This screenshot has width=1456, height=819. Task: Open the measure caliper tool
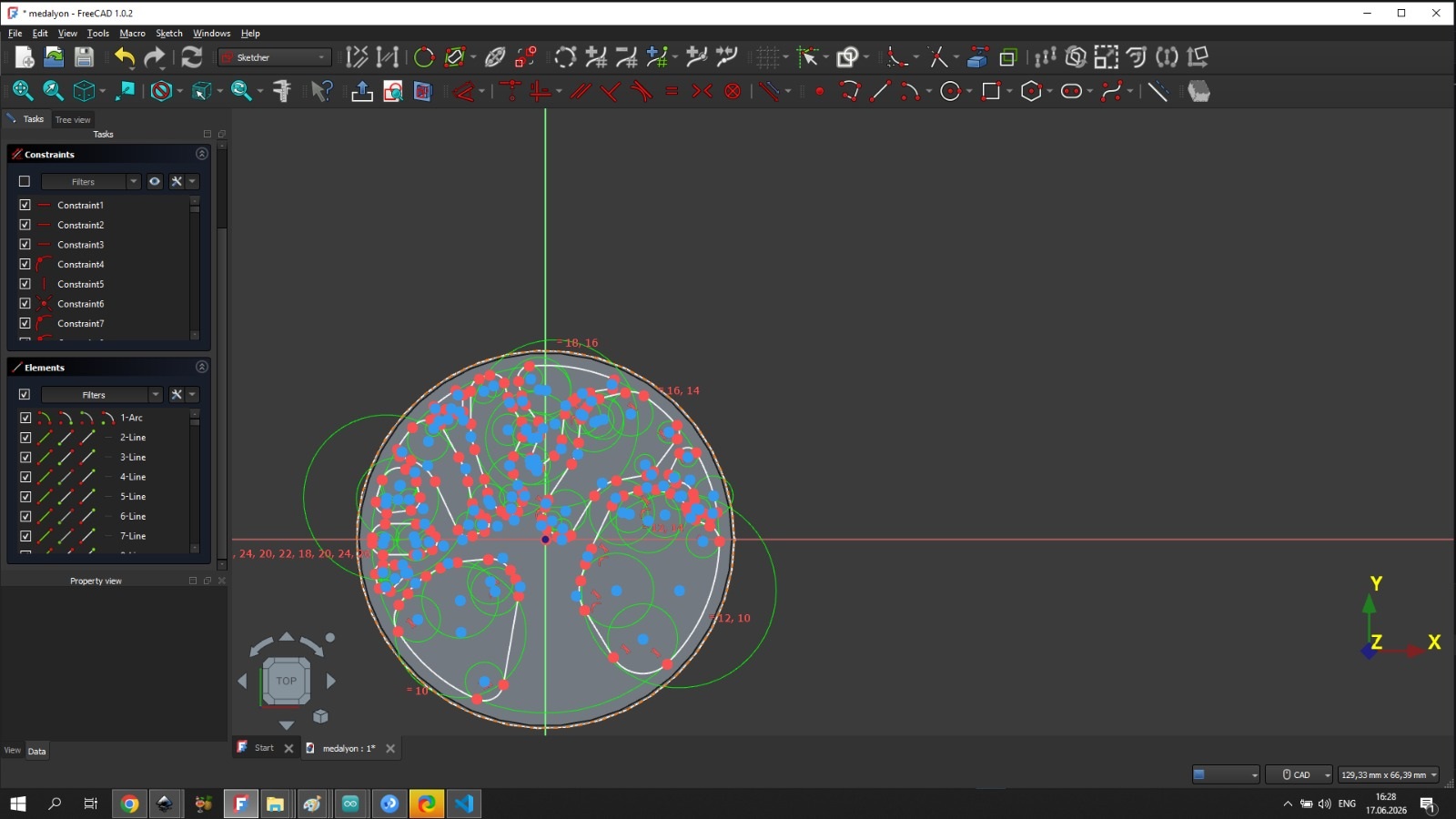click(282, 91)
